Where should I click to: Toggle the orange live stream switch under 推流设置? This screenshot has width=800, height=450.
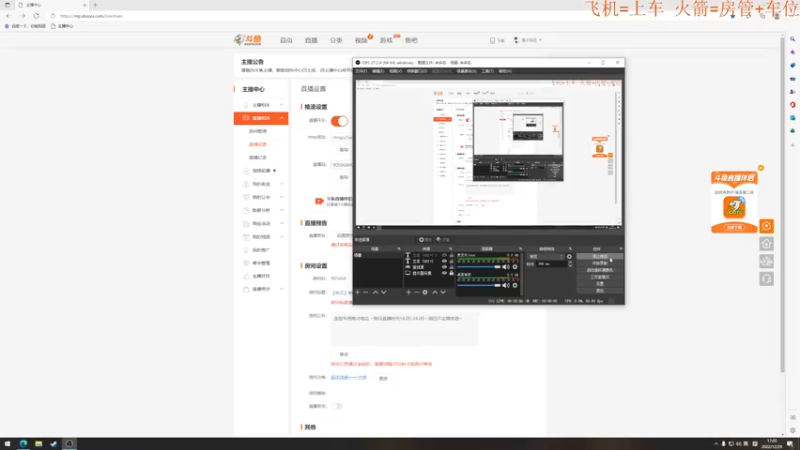339,121
